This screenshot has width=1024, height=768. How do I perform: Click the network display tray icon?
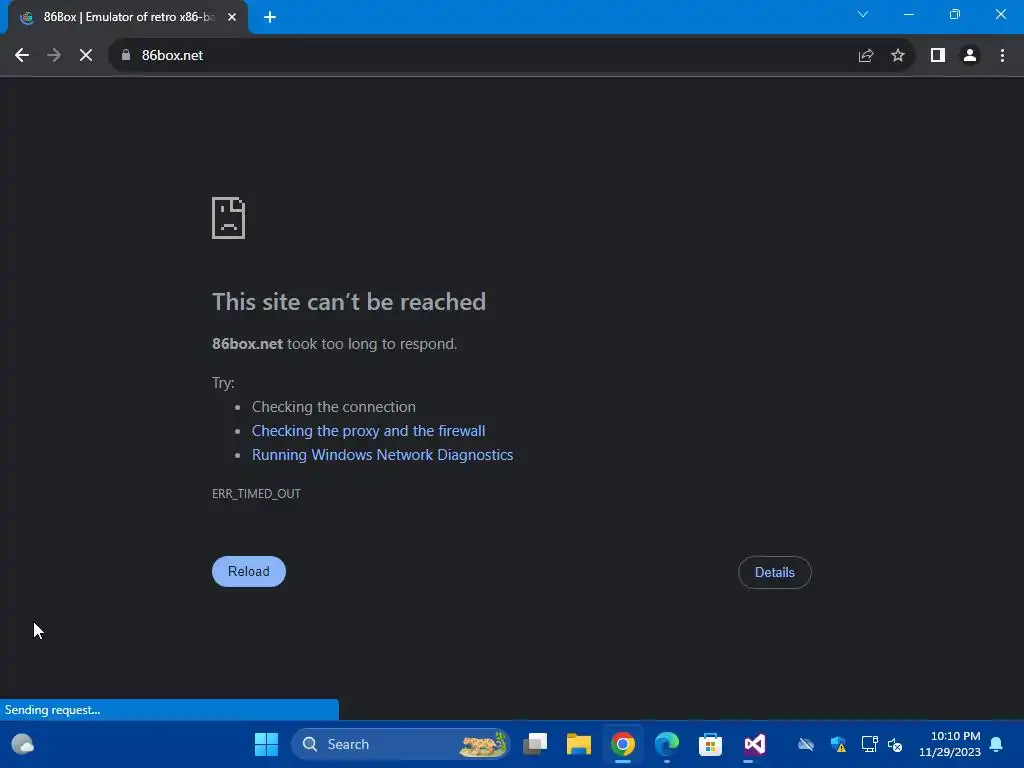(x=869, y=744)
